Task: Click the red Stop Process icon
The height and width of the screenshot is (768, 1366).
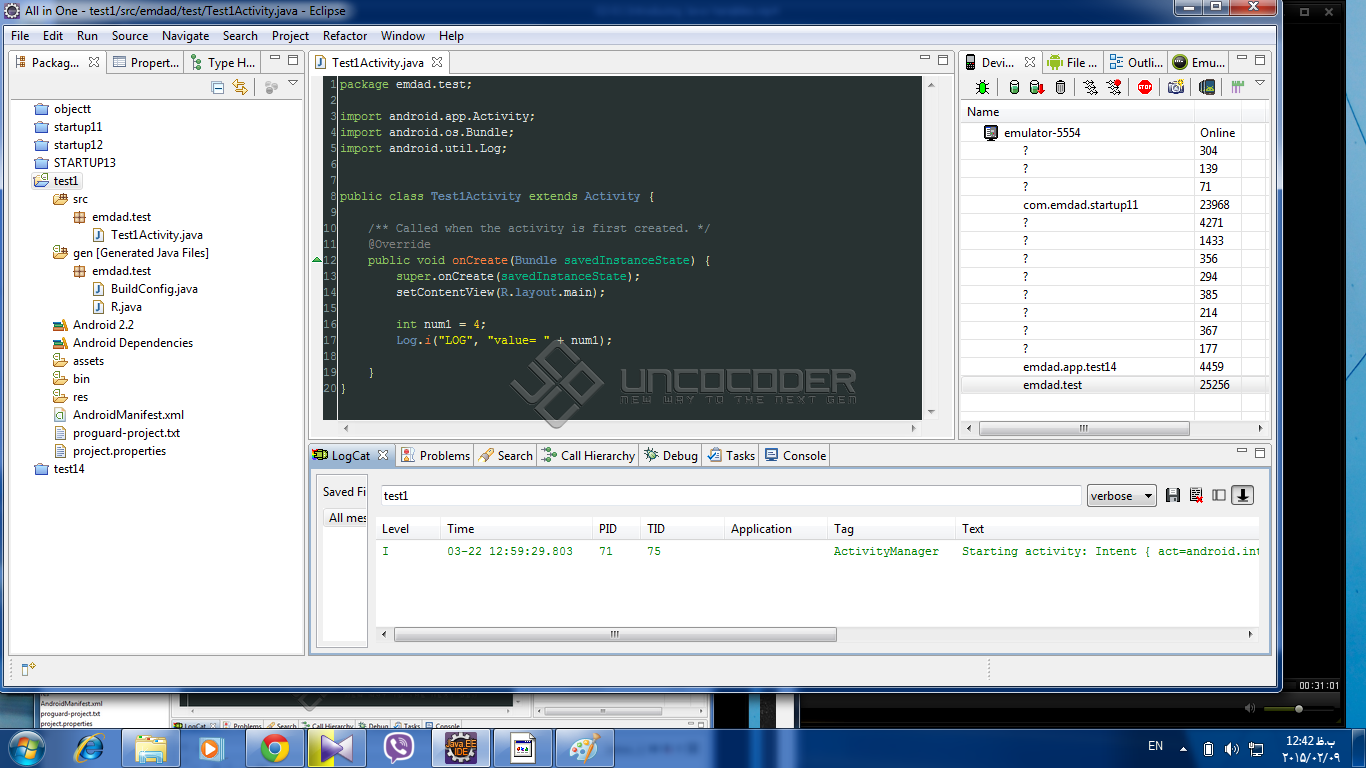Action: [x=1145, y=87]
